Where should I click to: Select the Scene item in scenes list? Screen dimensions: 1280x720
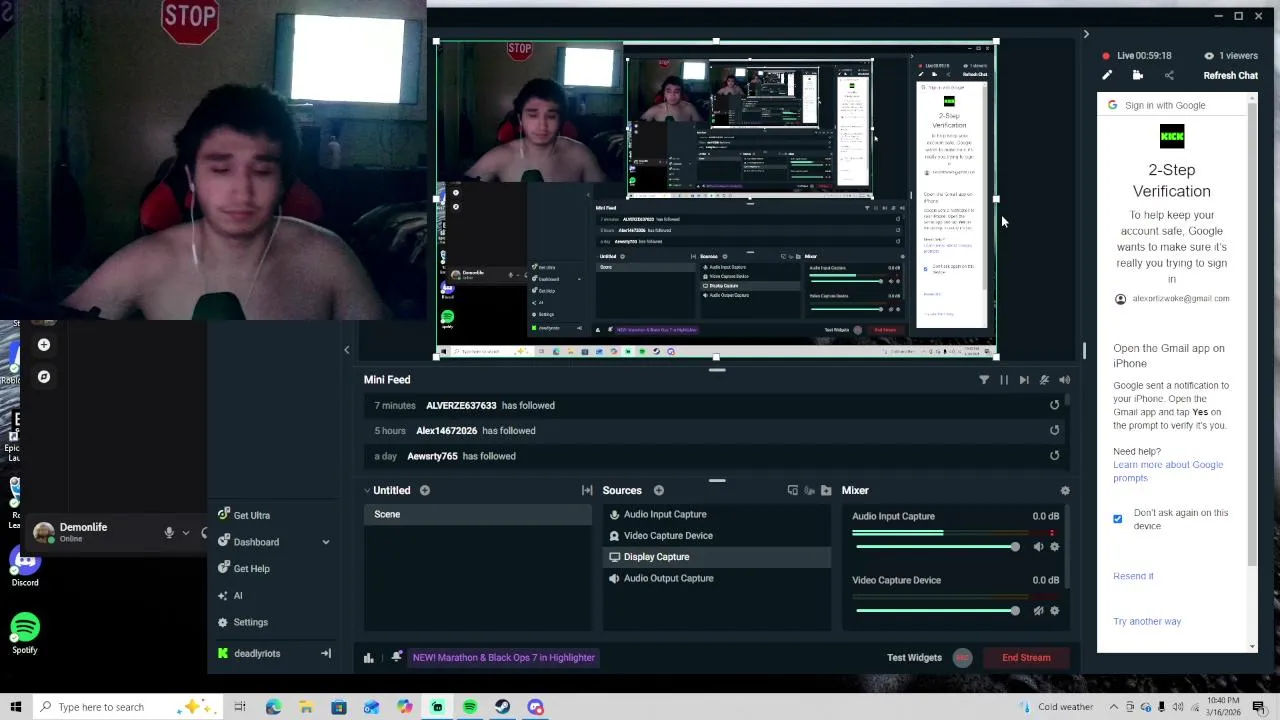point(478,514)
